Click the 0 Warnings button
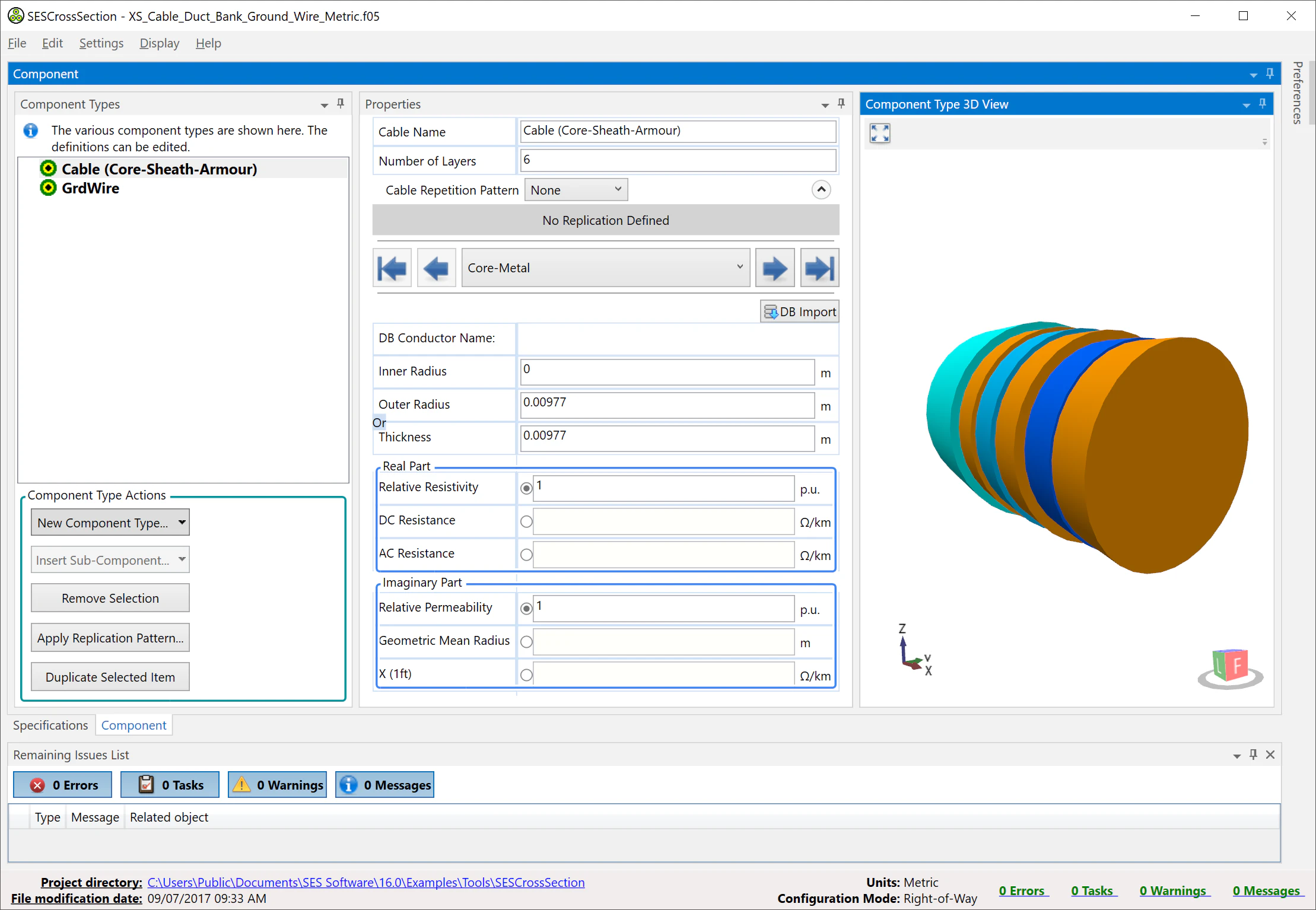 pyautogui.click(x=276, y=784)
